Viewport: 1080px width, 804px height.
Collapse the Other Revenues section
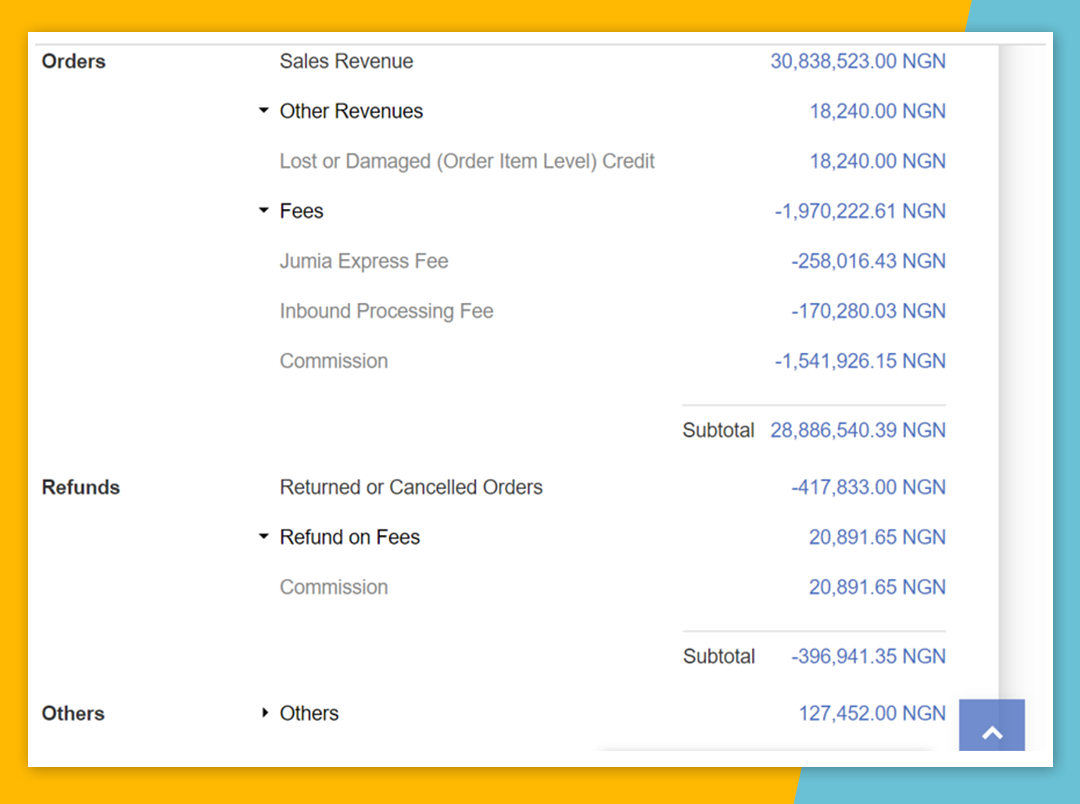tap(264, 111)
